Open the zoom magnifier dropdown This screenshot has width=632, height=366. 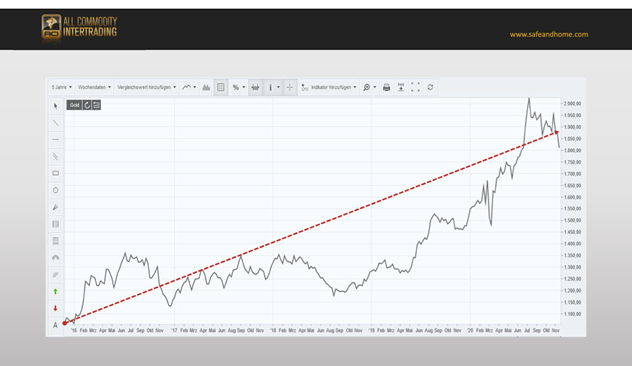[x=369, y=87]
